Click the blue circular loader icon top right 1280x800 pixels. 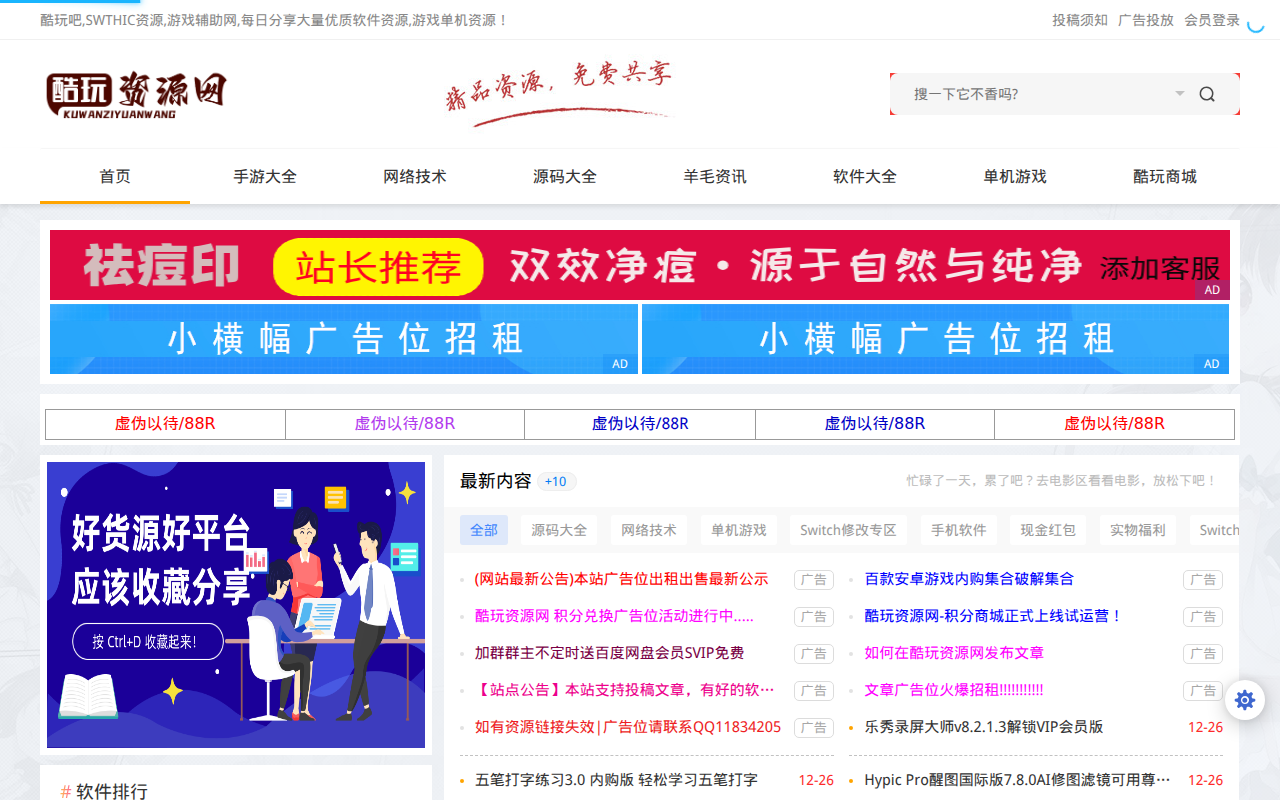click(x=1256, y=24)
